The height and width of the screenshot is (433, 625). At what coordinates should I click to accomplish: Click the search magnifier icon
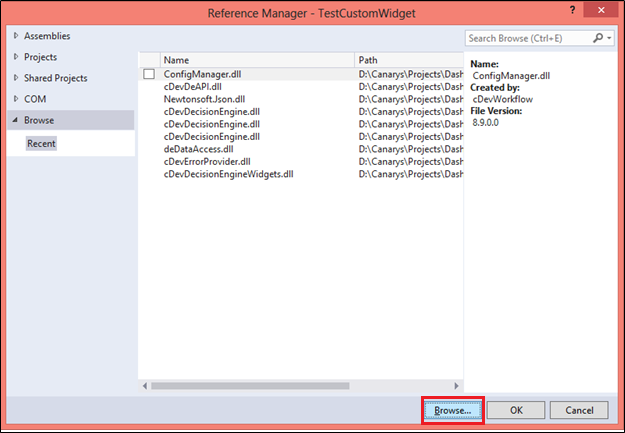tap(597, 38)
